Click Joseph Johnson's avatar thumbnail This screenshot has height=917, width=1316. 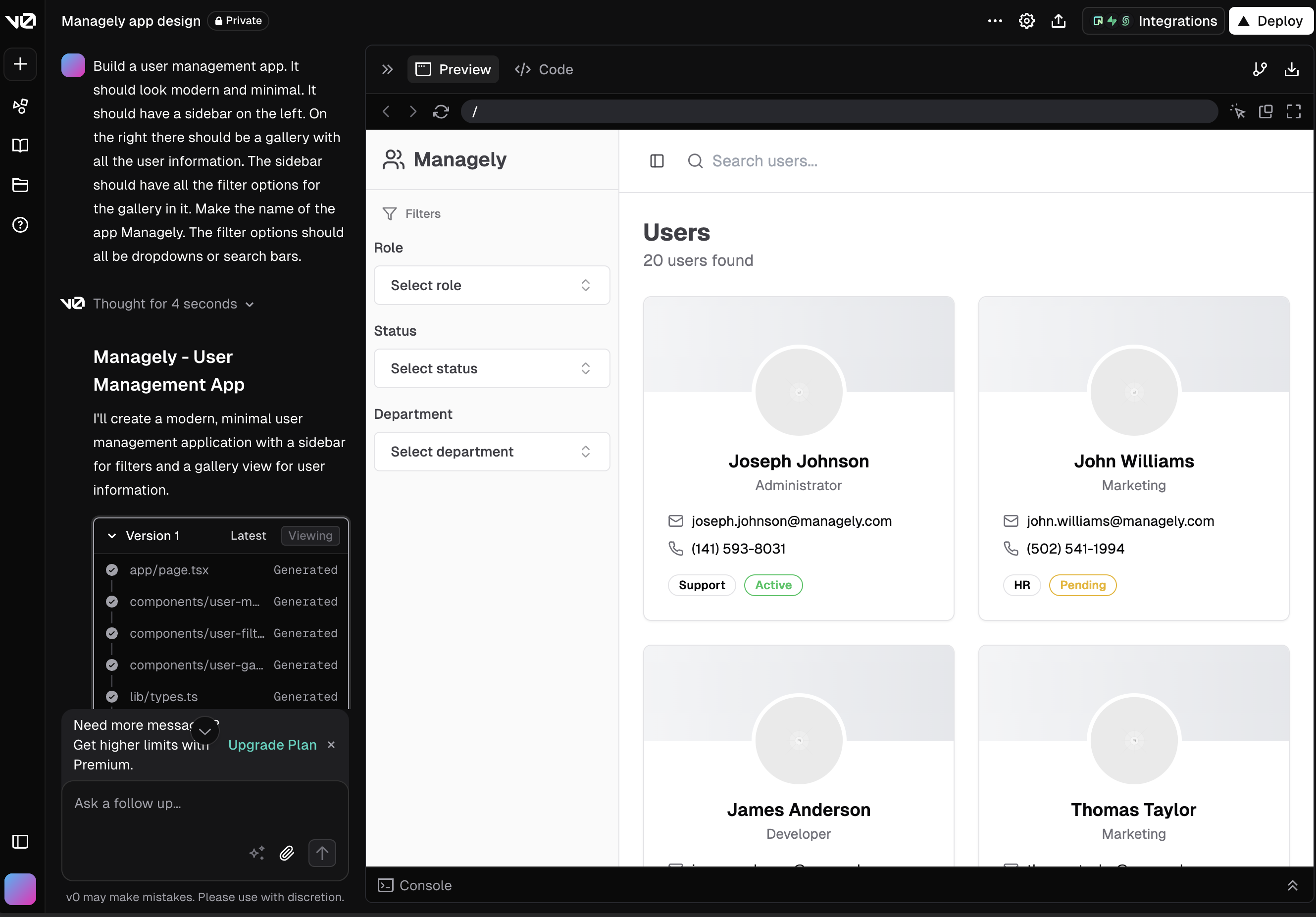pyautogui.click(x=799, y=392)
